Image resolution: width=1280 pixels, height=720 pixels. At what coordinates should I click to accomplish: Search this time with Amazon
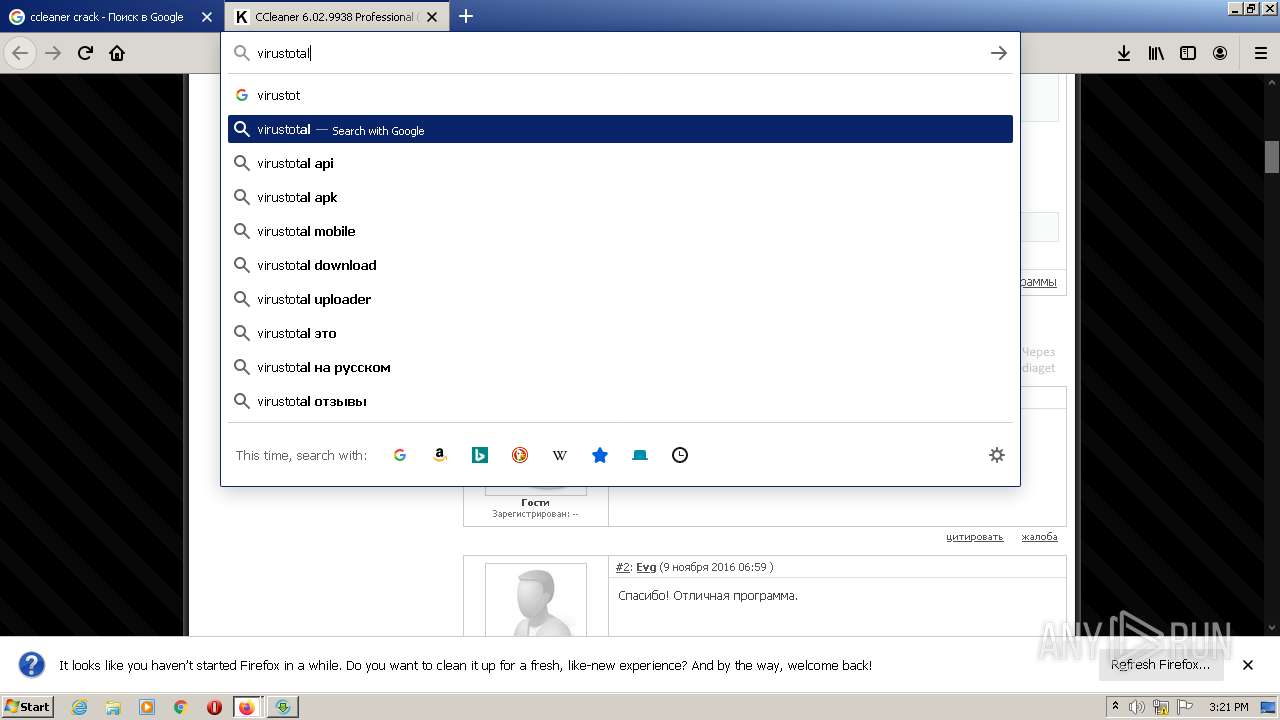(440, 455)
